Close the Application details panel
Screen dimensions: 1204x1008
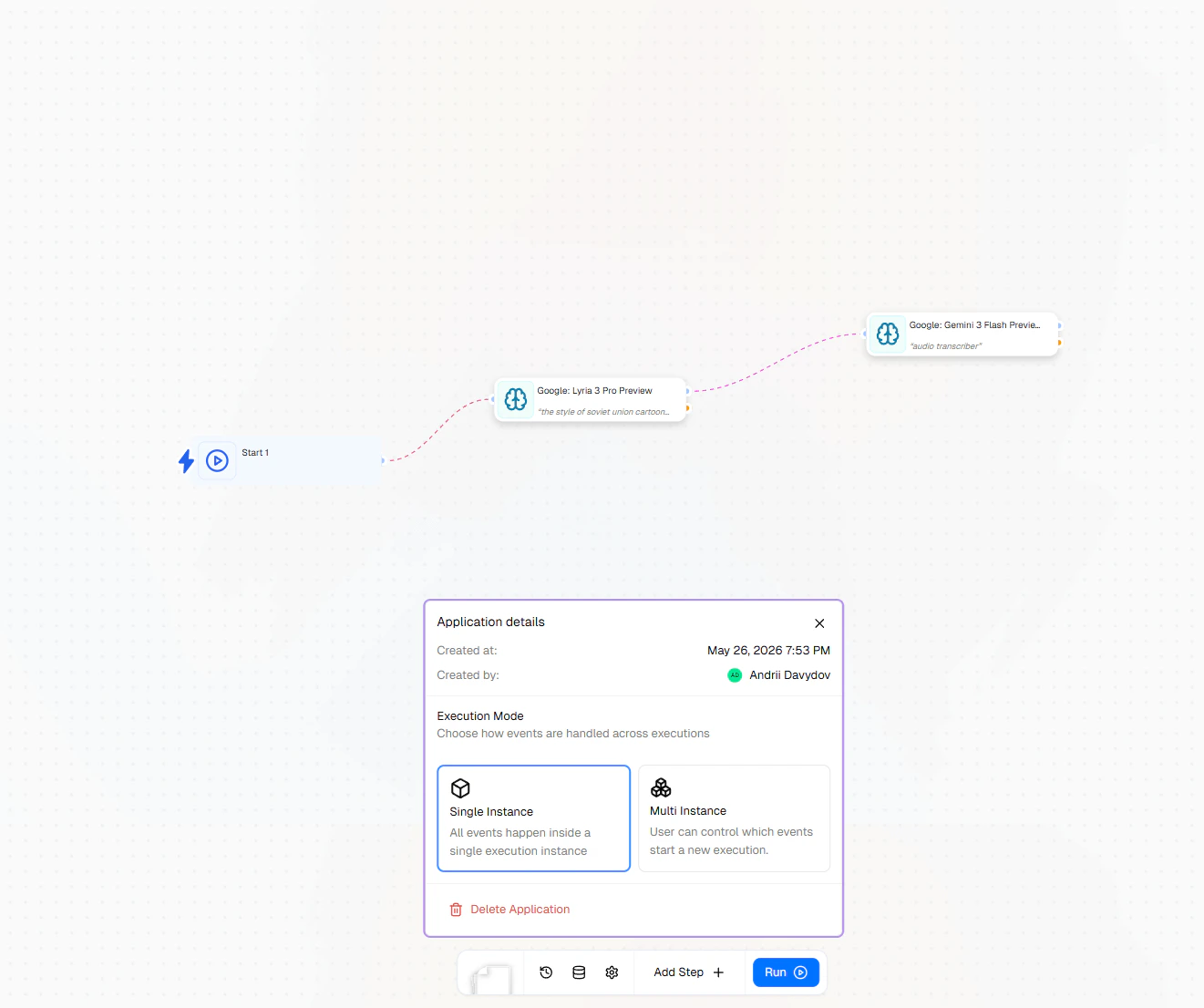coord(819,623)
